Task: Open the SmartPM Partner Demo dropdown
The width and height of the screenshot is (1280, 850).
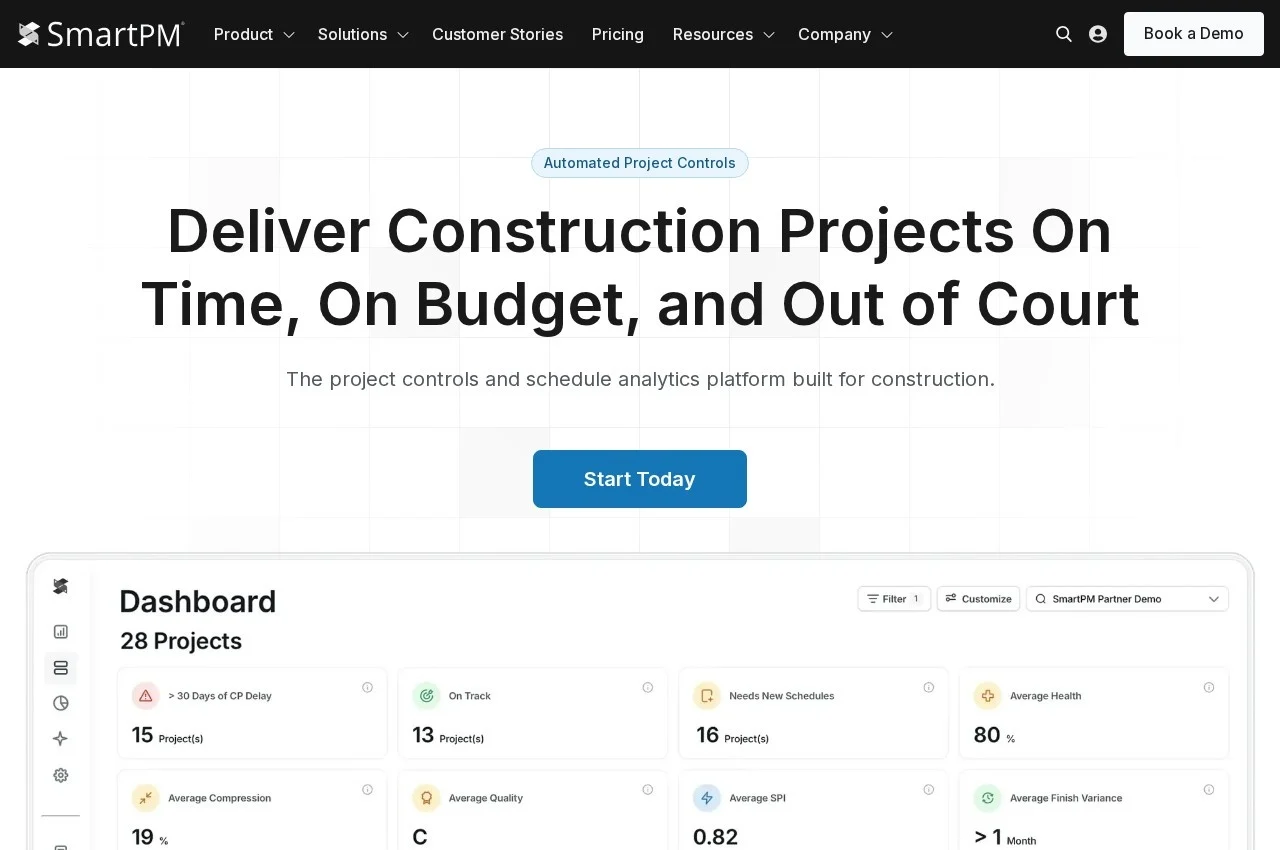Action: click(1127, 599)
